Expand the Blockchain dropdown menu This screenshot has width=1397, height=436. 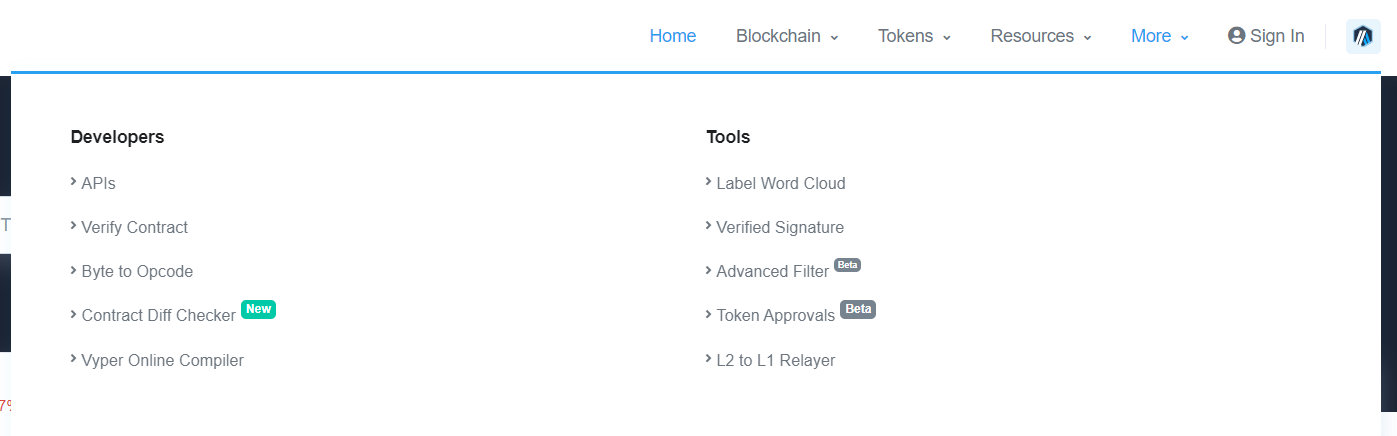[x=787, y=36]
